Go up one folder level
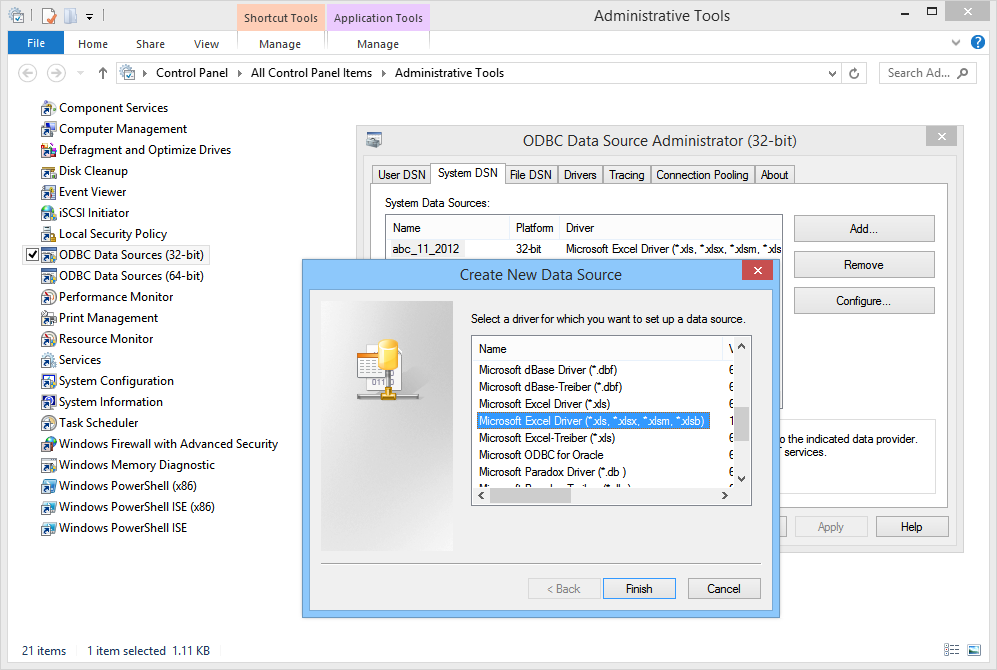Viewport: 997px width, 670px height. [102, 73]
